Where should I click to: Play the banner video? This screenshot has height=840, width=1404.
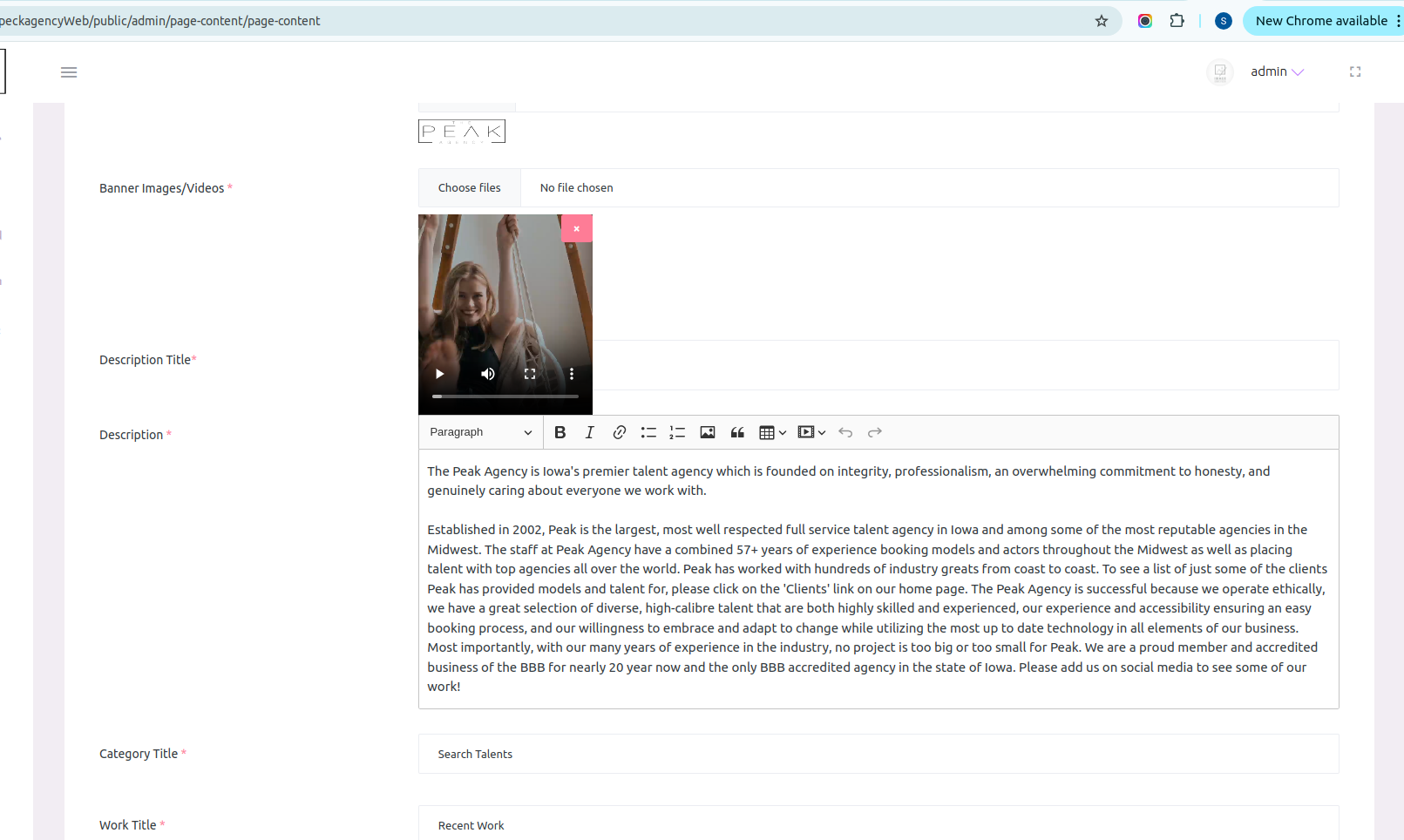(x=440, y=374)
